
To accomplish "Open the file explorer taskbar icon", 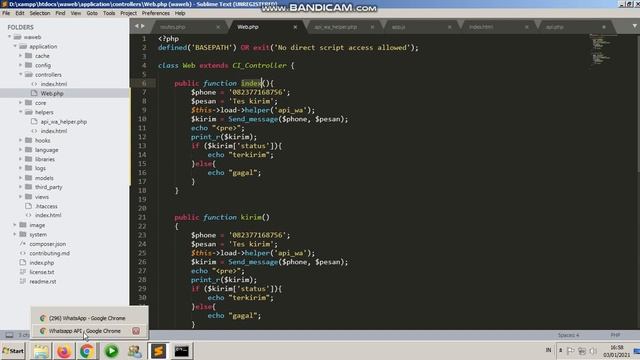I will coord(41,351).
